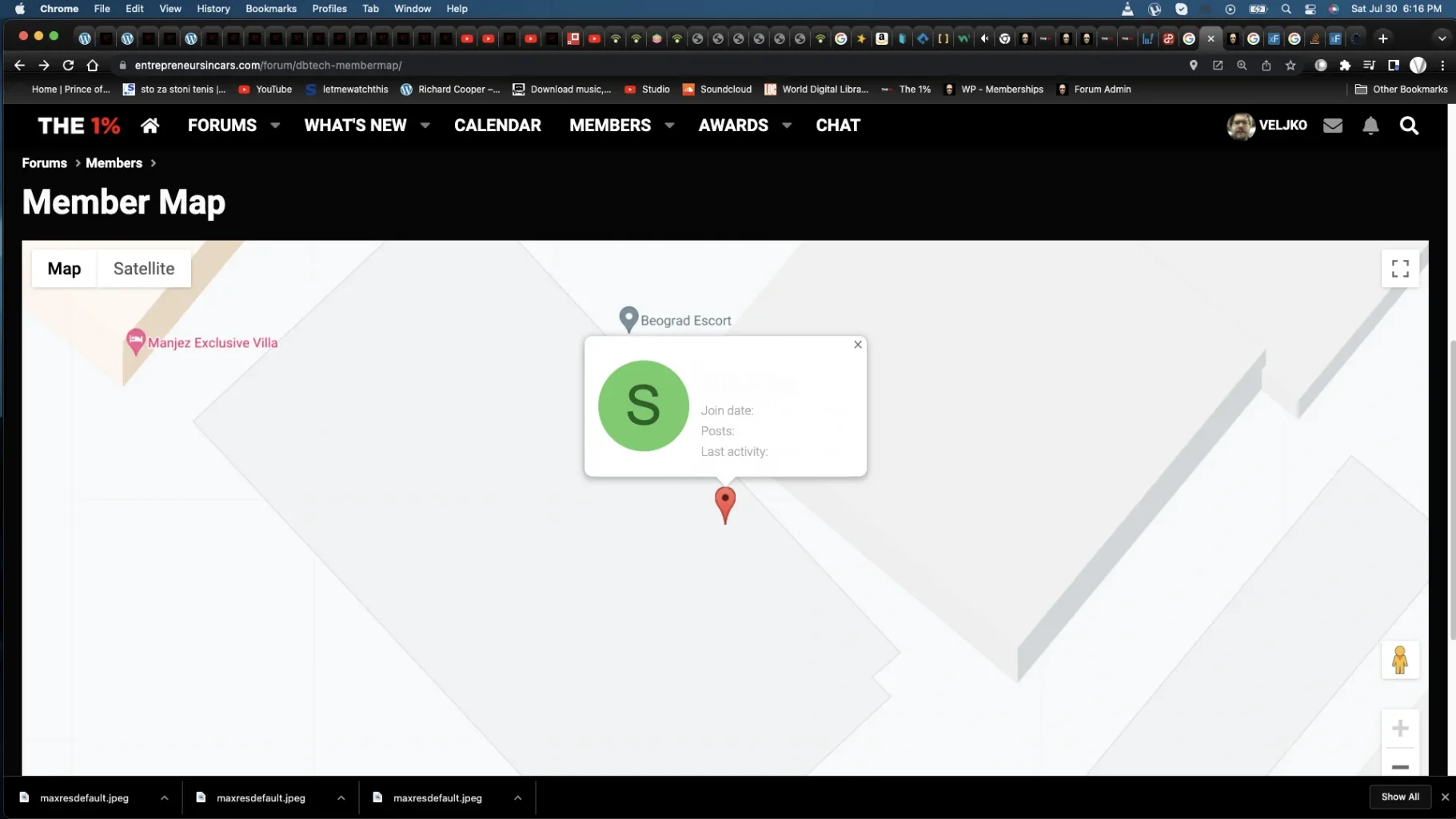Open the Window menu

(x=413, y=9)
